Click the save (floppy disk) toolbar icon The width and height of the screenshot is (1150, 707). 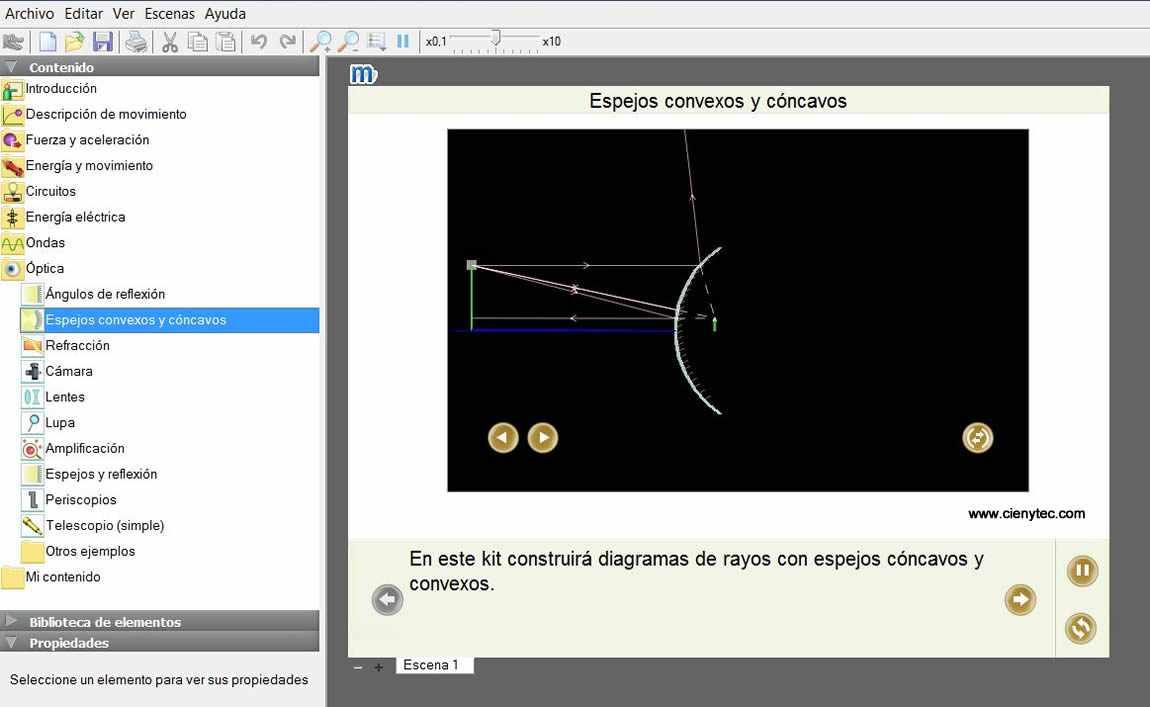tap(102, 42)
